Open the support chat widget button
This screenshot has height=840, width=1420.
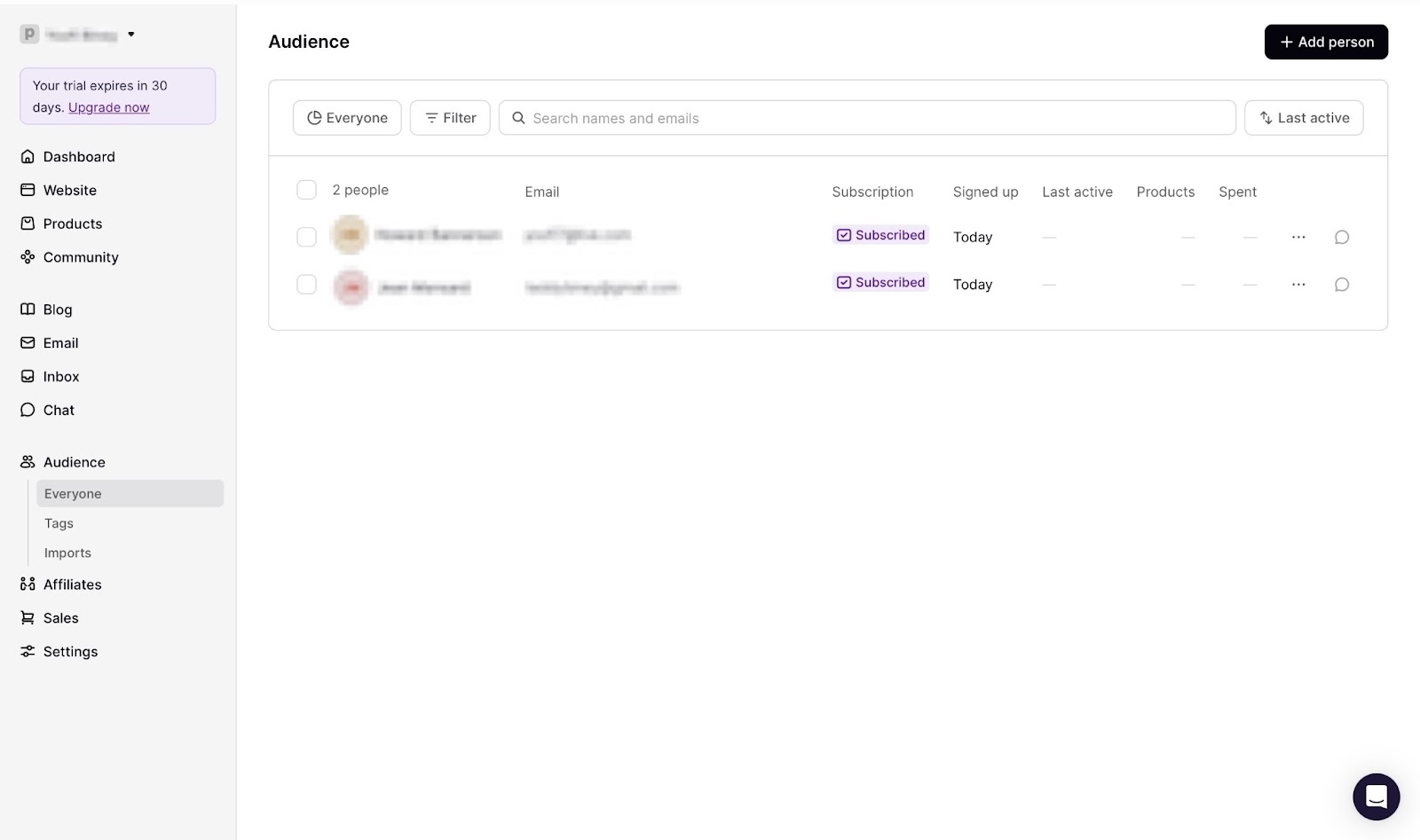1376,797
